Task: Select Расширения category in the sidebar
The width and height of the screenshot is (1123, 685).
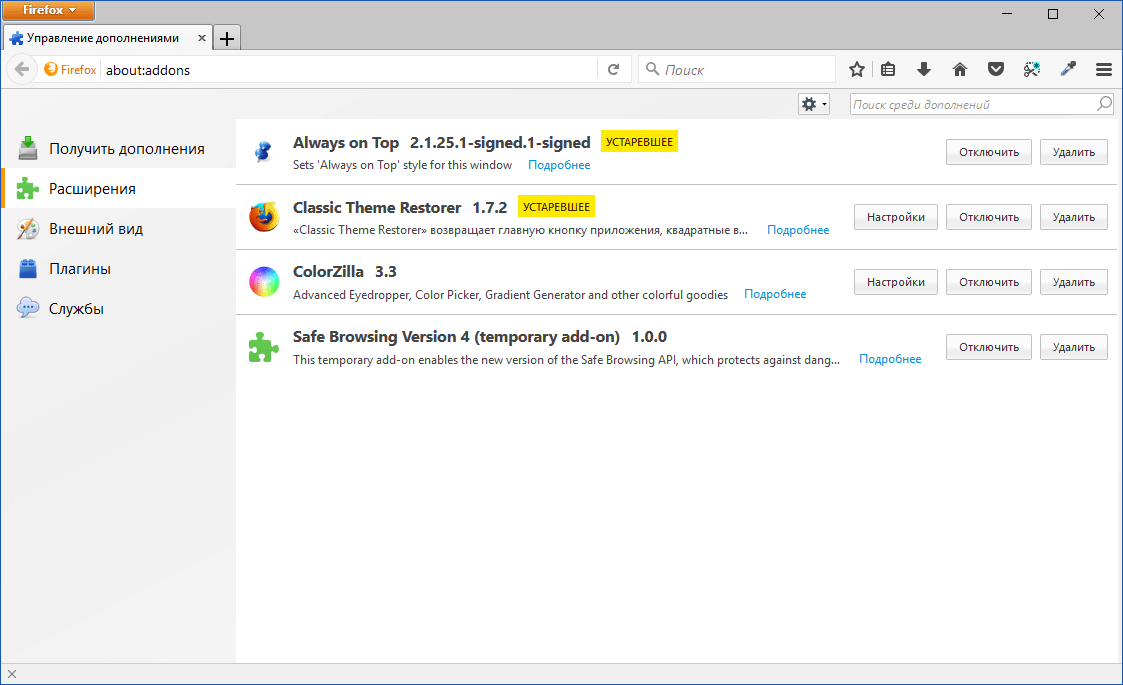Action: [118, 188]
